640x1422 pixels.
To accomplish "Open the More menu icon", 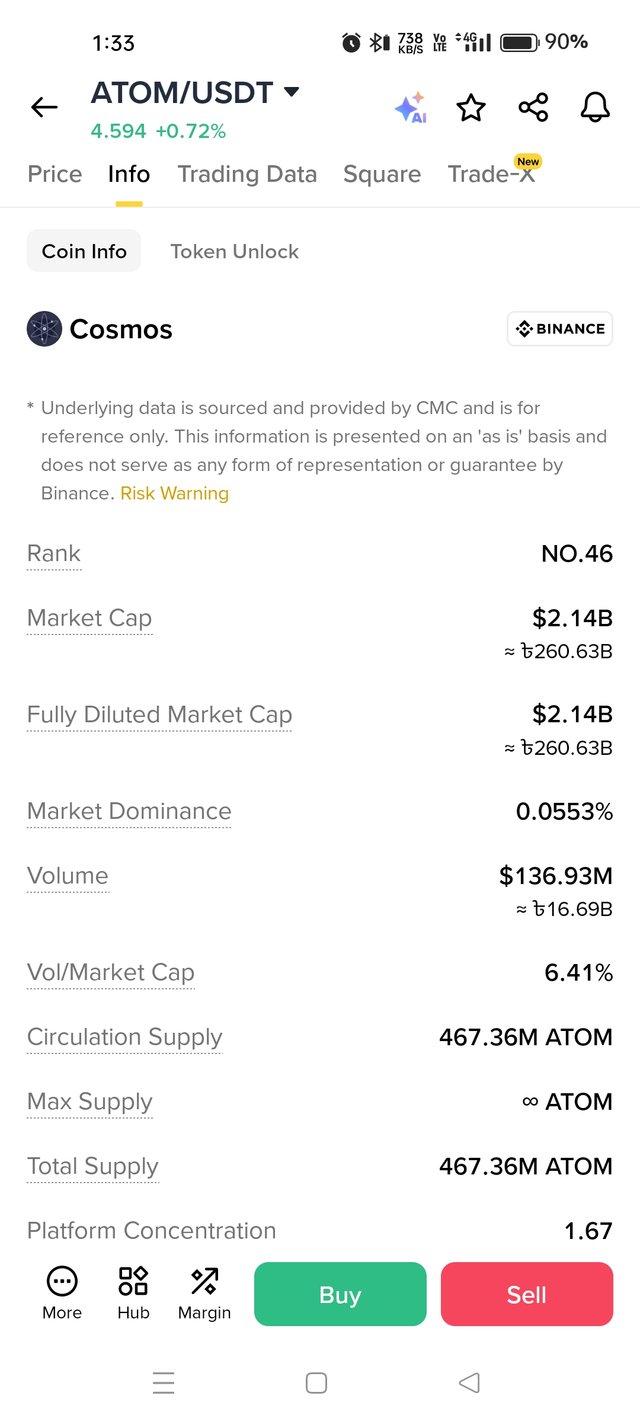I will pos(62,1293).
